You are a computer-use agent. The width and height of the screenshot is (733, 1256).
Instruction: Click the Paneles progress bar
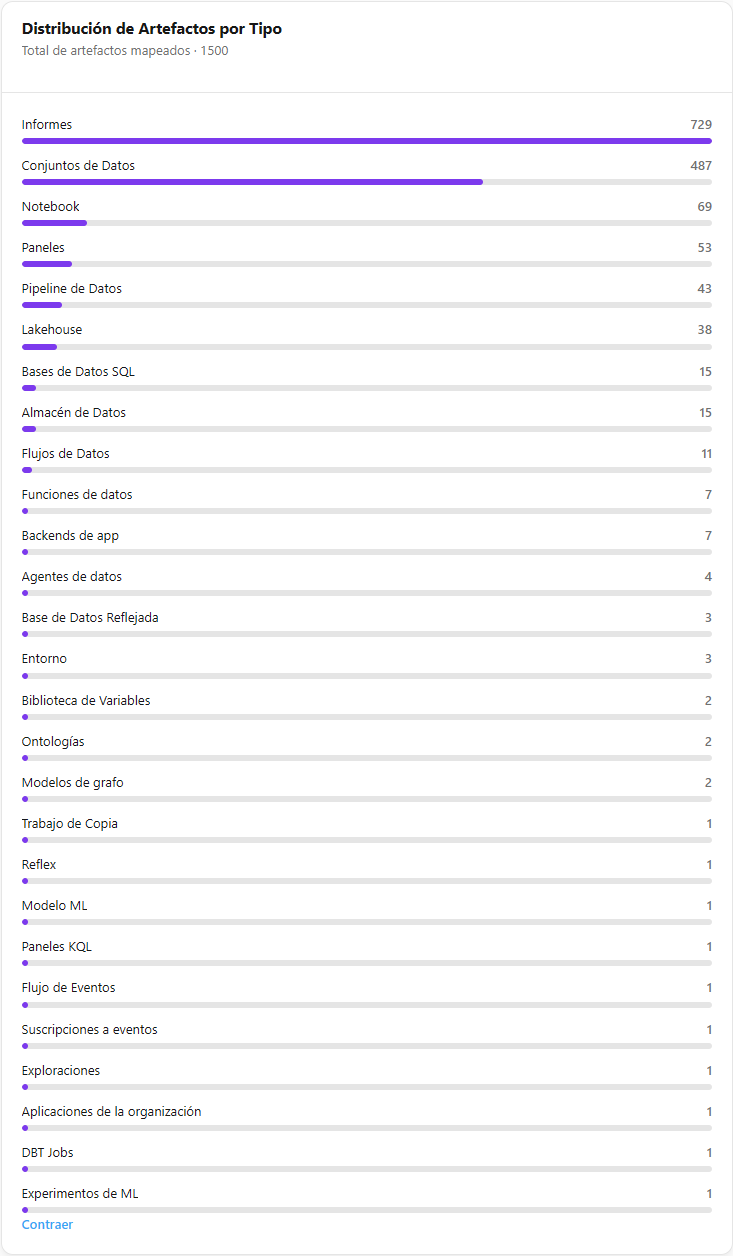coord(367,264)
